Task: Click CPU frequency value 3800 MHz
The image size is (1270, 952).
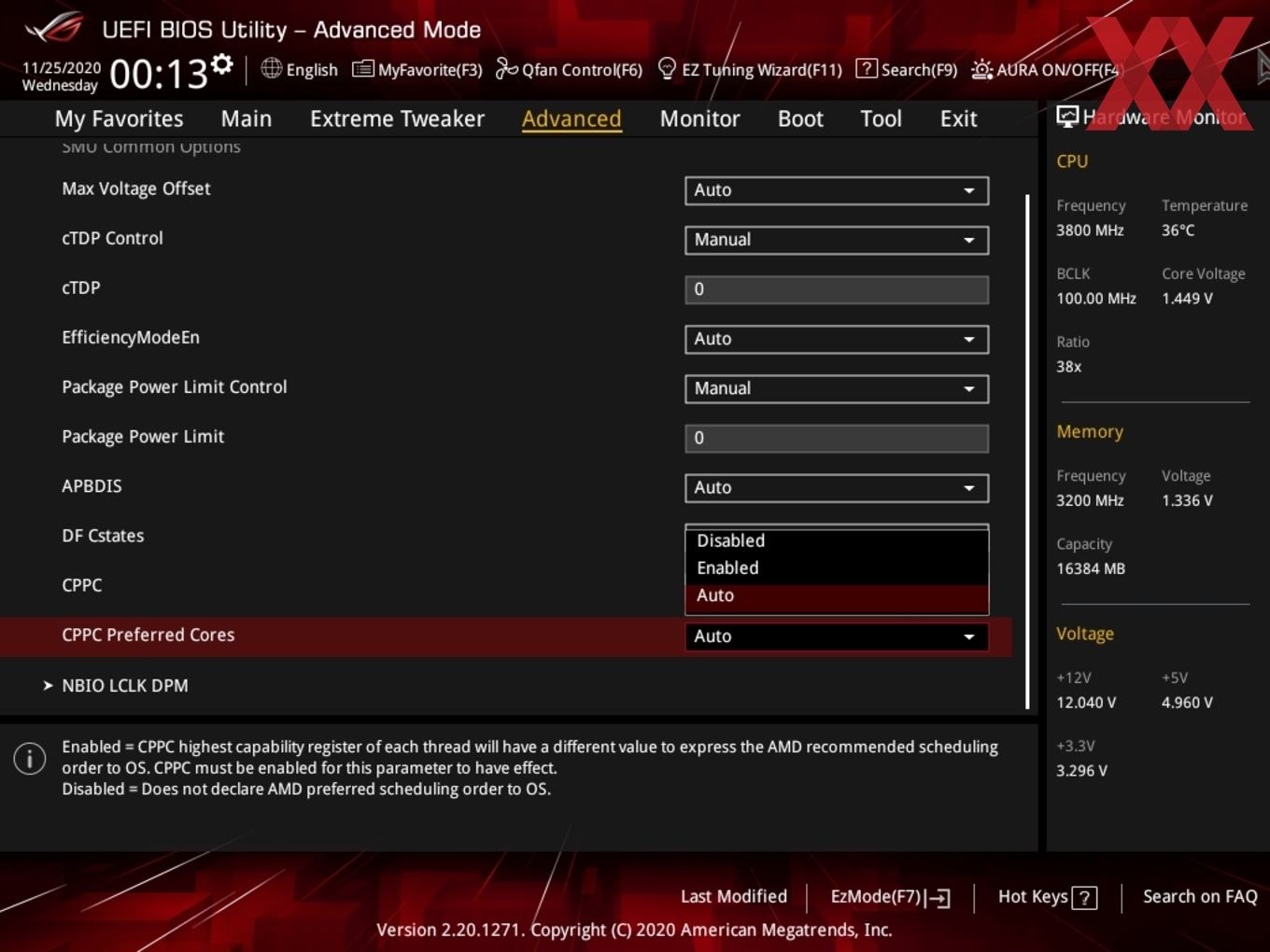Action: point(1090,230)
